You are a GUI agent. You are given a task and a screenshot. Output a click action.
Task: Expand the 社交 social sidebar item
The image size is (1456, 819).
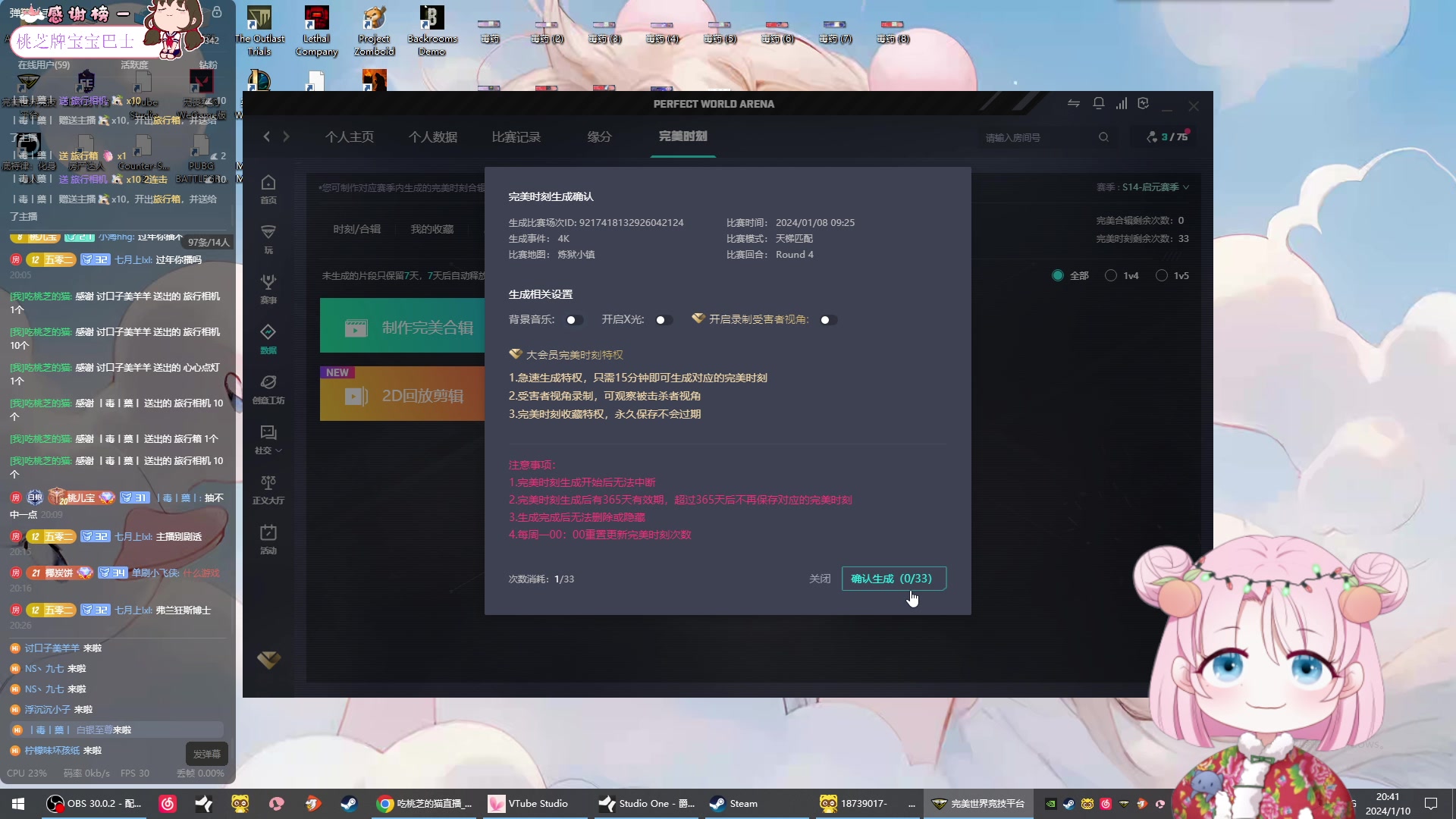(x=268, y=440)
